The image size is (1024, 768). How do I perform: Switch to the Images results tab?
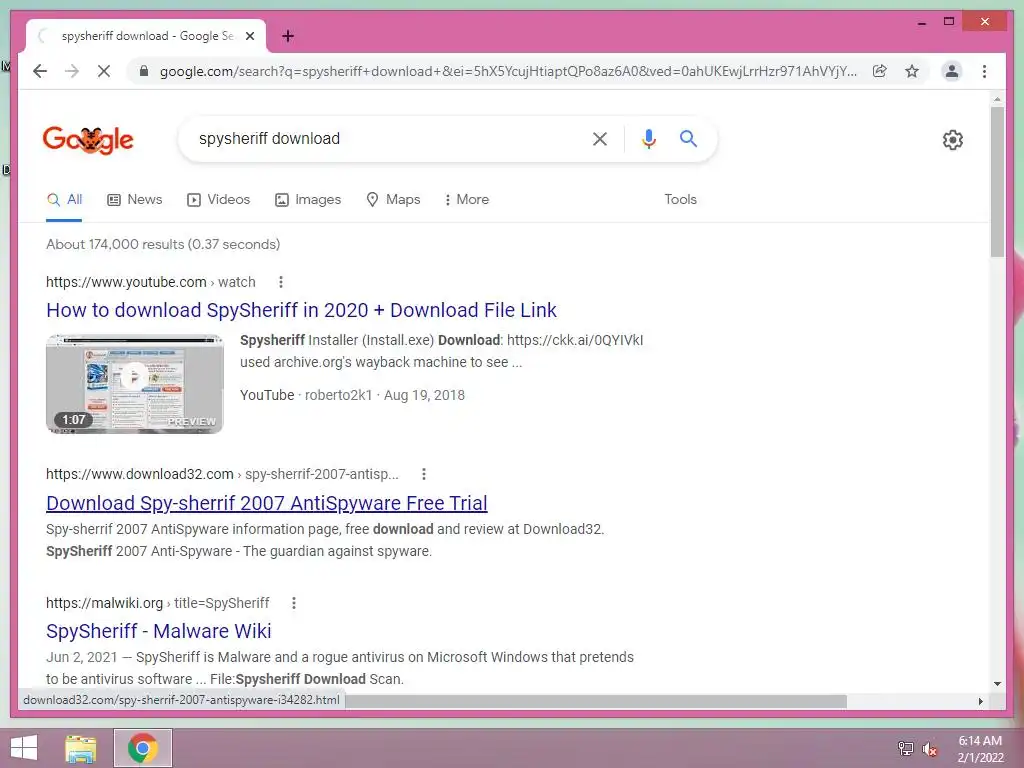[308, 200]
